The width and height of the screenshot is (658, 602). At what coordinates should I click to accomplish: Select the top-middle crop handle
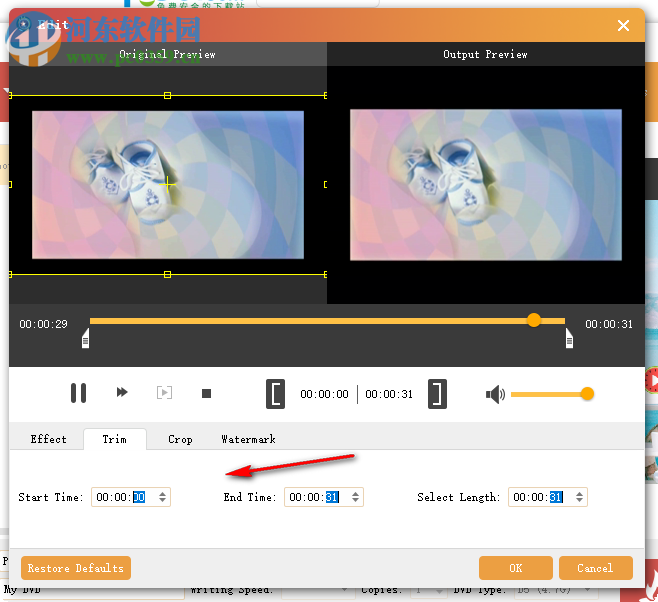tap(167, 96)
